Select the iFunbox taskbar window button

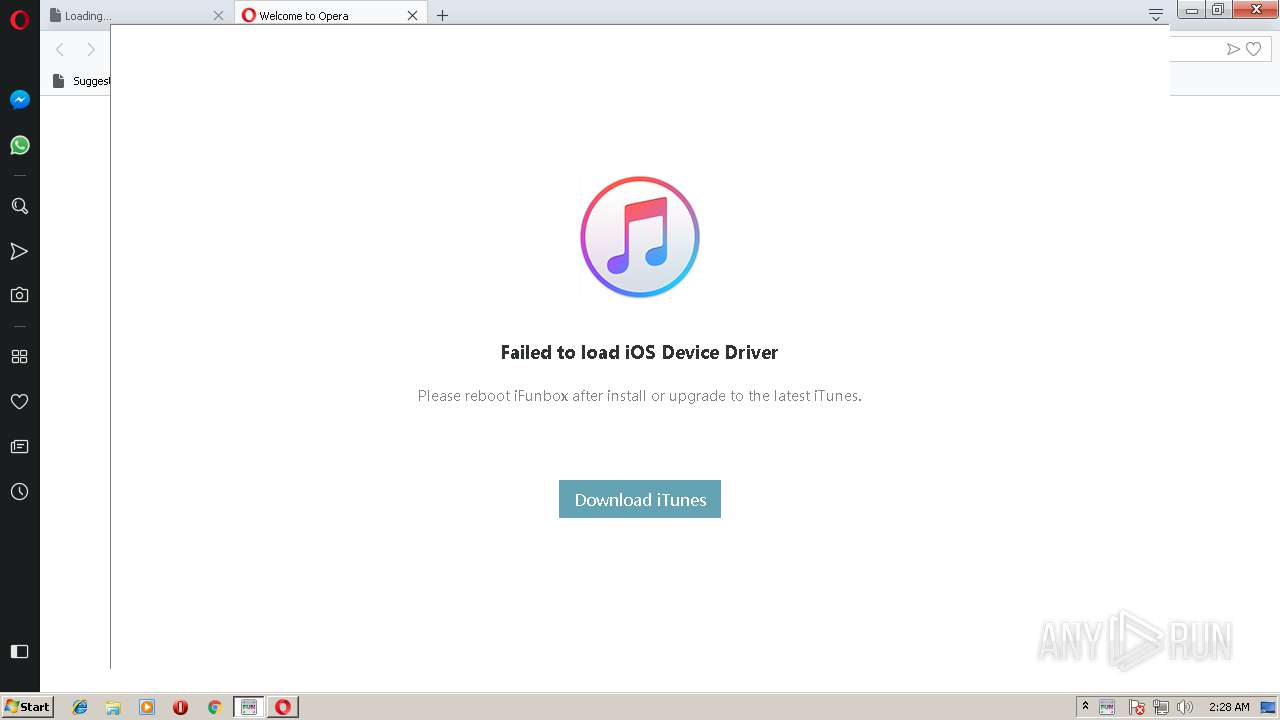[x=249, y=707]
